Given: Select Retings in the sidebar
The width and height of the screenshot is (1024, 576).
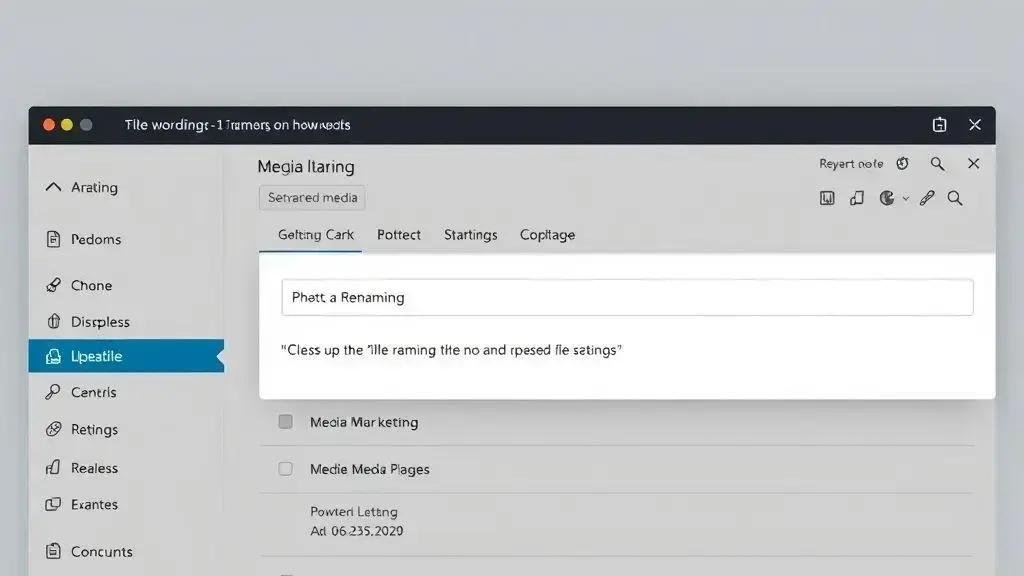Looking at the screenshot, I should point(94,429).
